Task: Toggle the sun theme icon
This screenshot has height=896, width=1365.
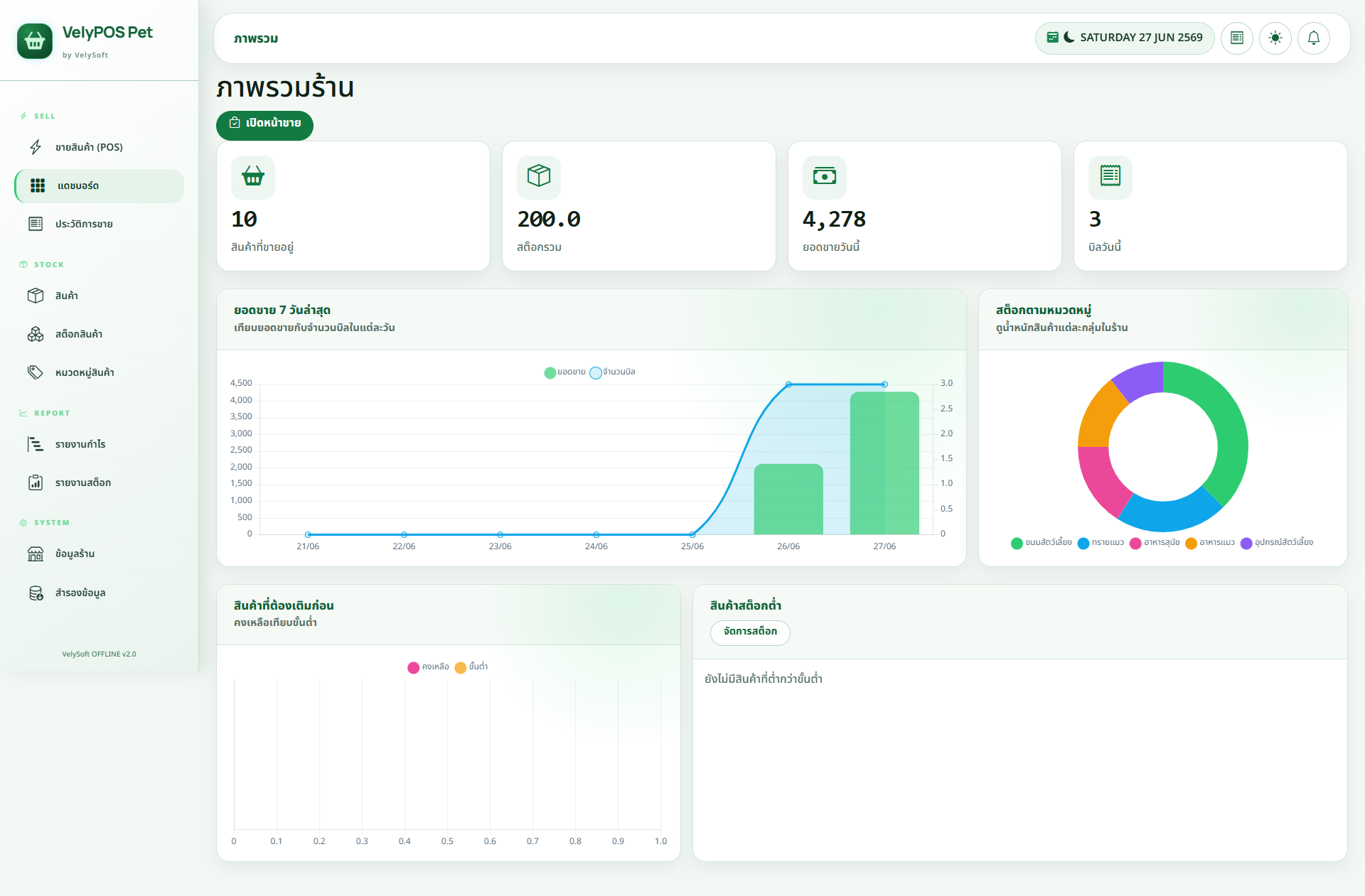Action: pyautogui.click(x=1275, y=38)
